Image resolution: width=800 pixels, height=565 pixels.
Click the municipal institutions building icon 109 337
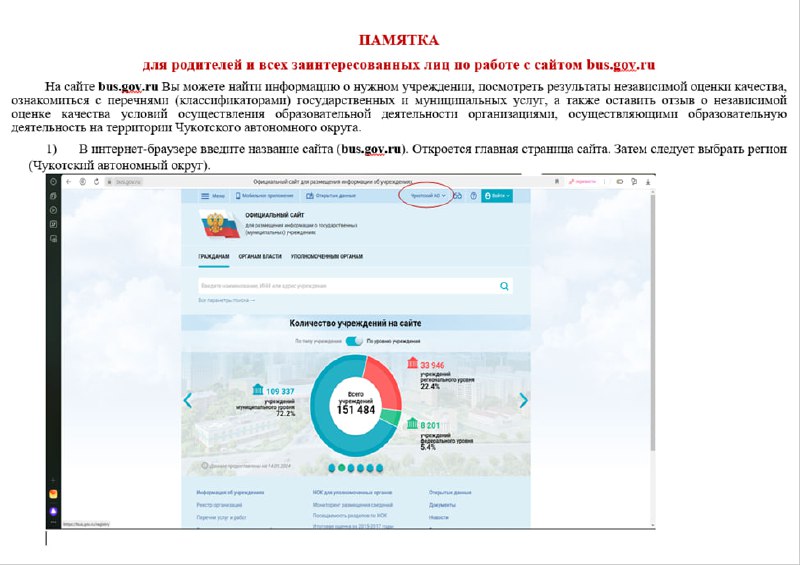coord(258,389)
